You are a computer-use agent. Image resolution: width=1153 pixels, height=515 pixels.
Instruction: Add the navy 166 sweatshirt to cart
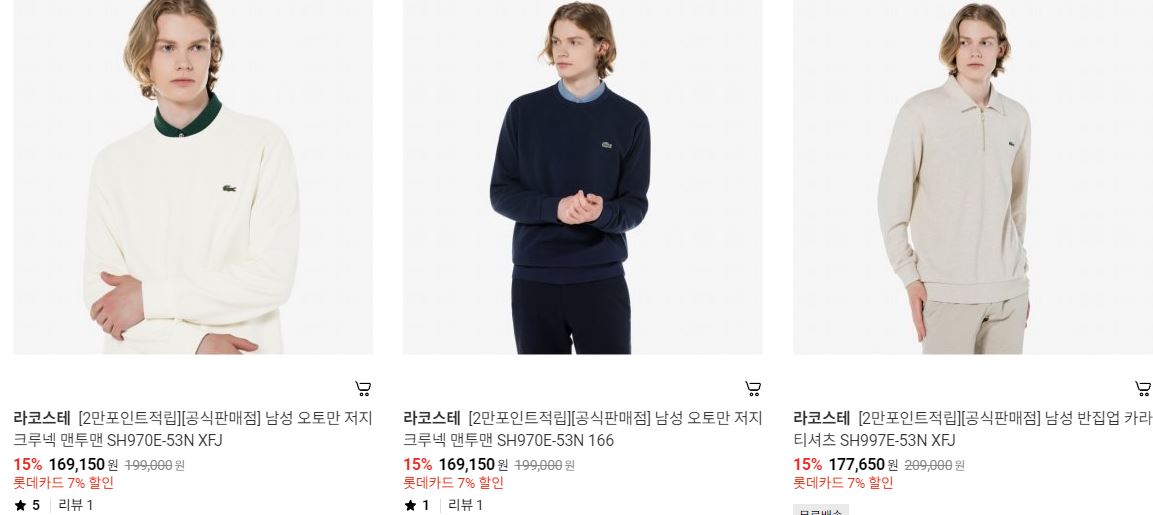tap(752, 388)
